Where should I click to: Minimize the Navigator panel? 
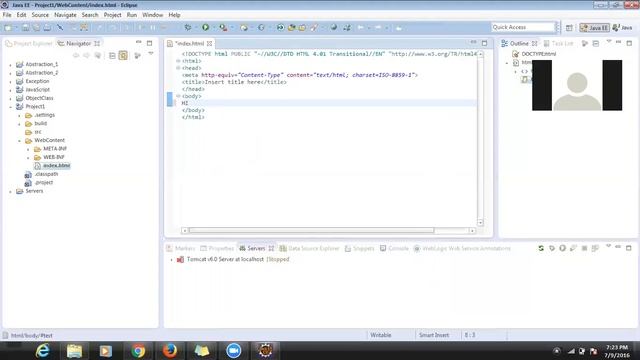[x=139, y=42]
